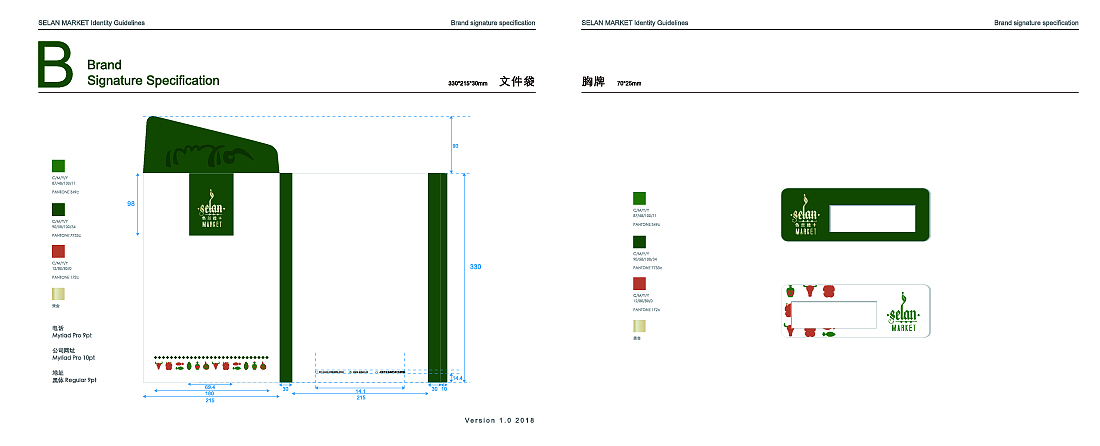Click the '70*25mm' size text
Image resolution: width=1100 pixels, height=446 pixels.
[629, 83]
